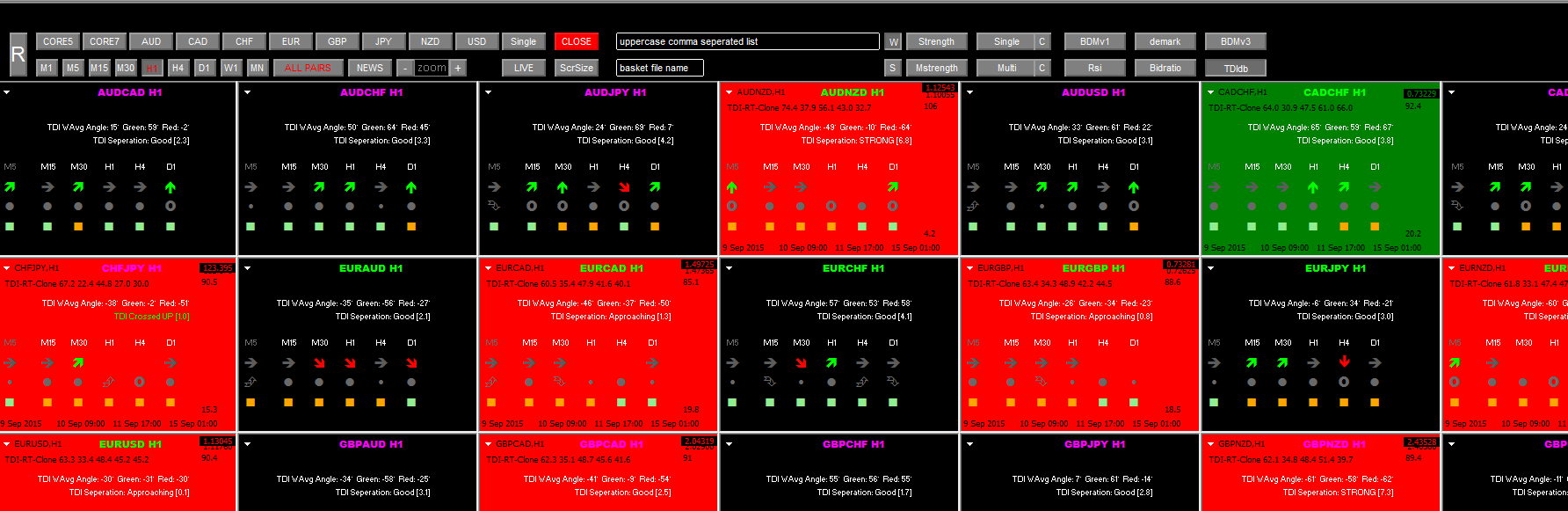Toggle the M1 timeframe
The height and width of the screenshot is (511, 1568).
click(47, 68)
